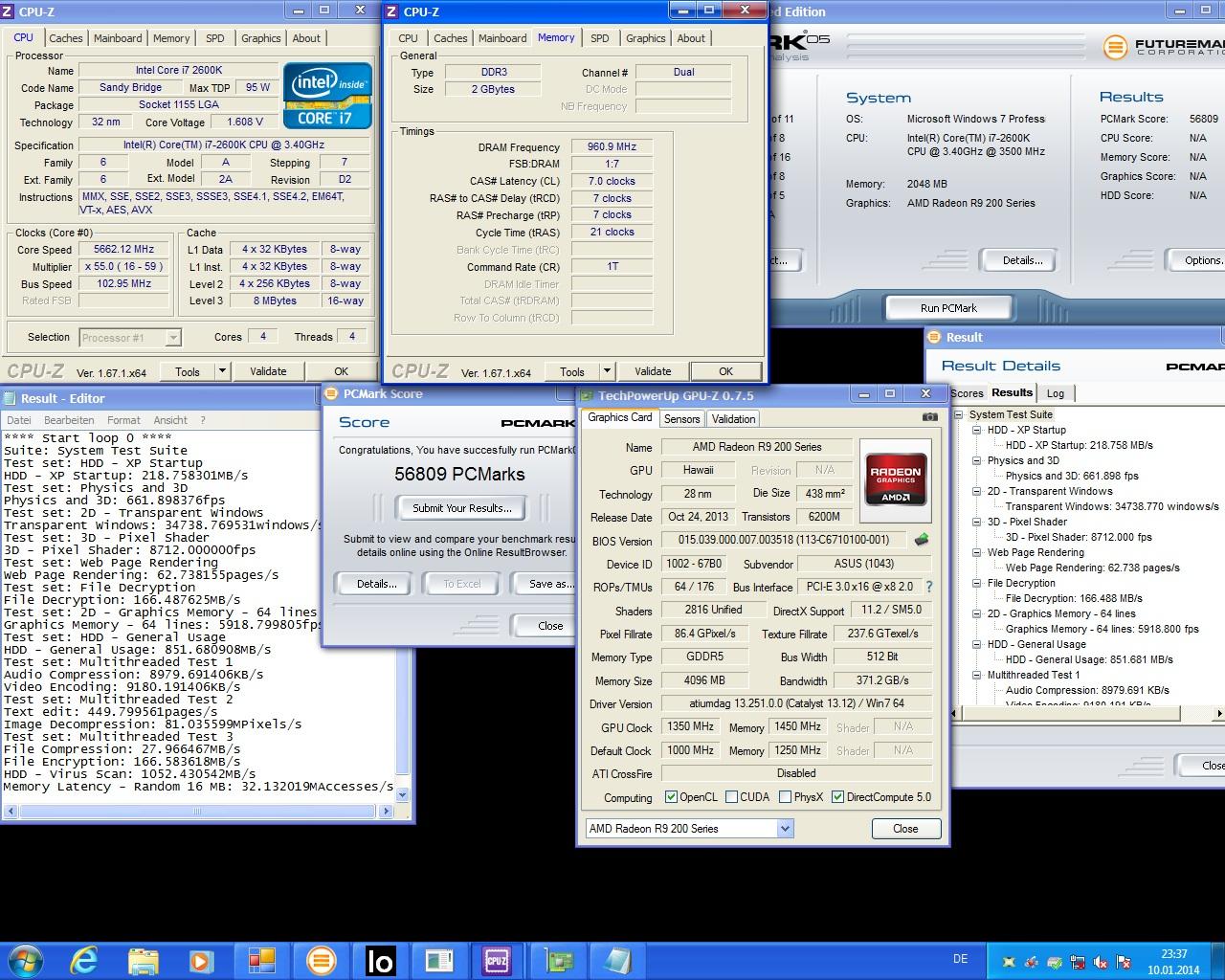Viewport: 1225px width, 980px height.
Task: Select 'Audio Compression: 8979.691 KB/s' tree row
Action: (x=1087, y=690)
